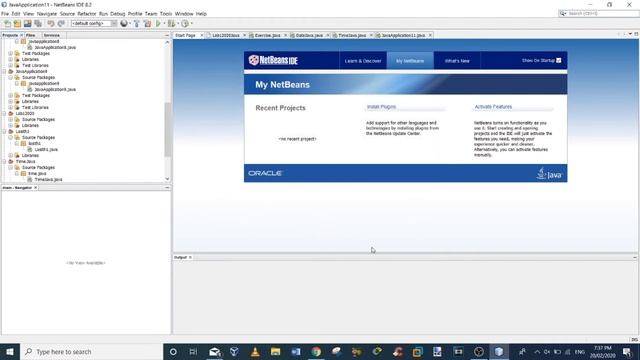640x360 pixels.
Task: Collapse the lastth1 package node
Action: point(17,144)
